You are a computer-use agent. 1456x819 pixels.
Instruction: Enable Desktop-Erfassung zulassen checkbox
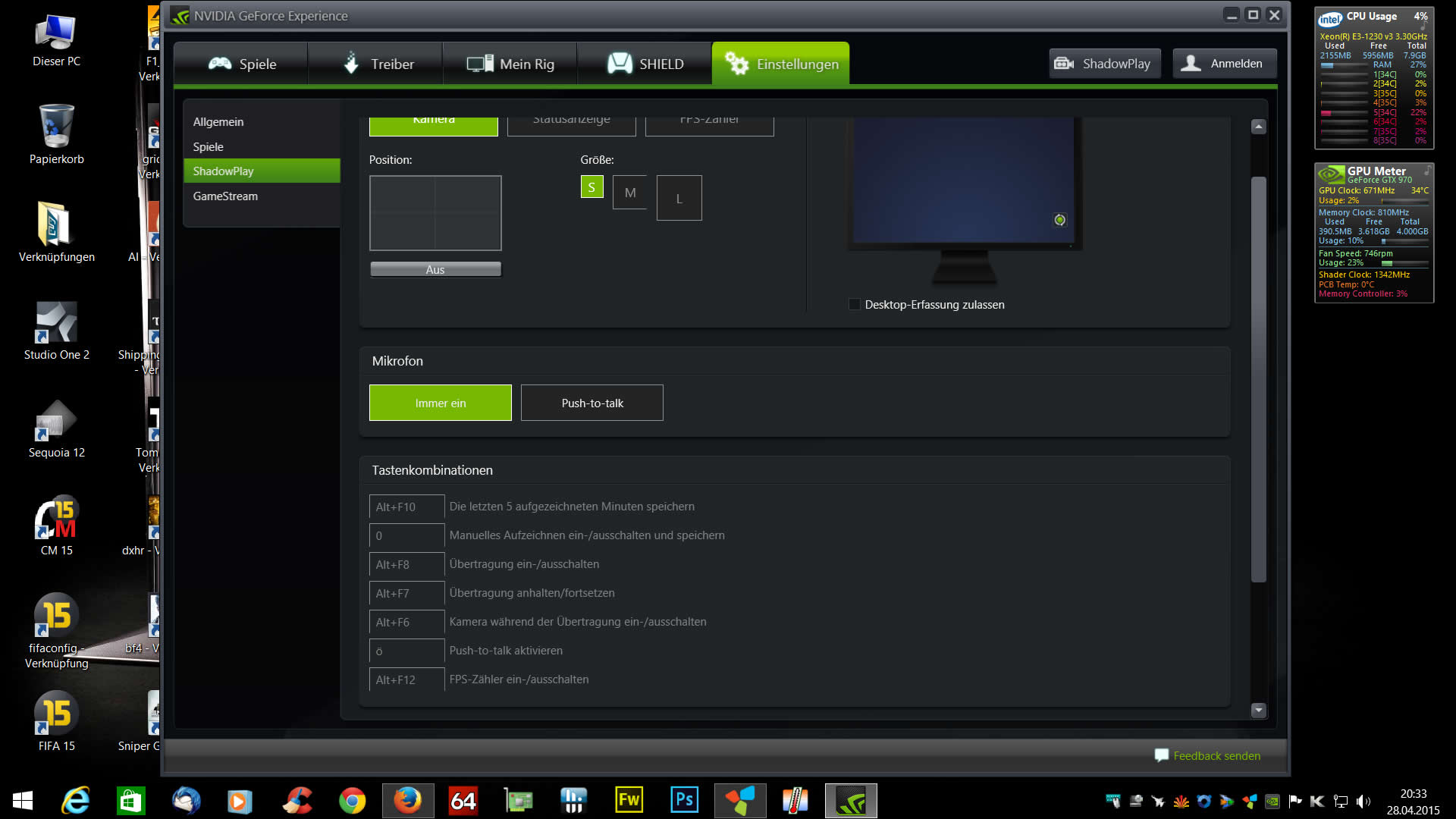tap(855, 304)
